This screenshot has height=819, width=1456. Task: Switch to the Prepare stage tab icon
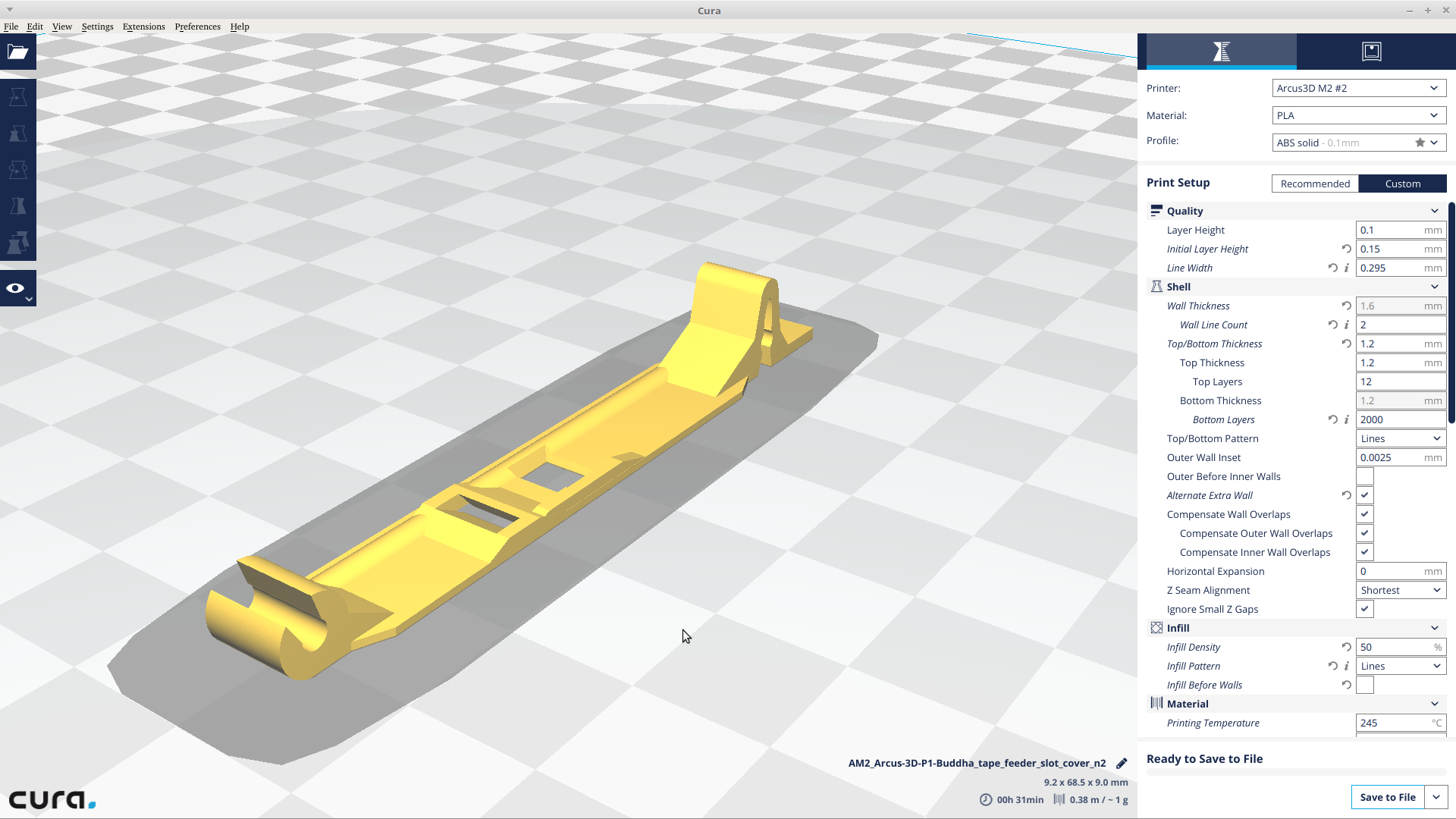click(x=1221, y=52)
